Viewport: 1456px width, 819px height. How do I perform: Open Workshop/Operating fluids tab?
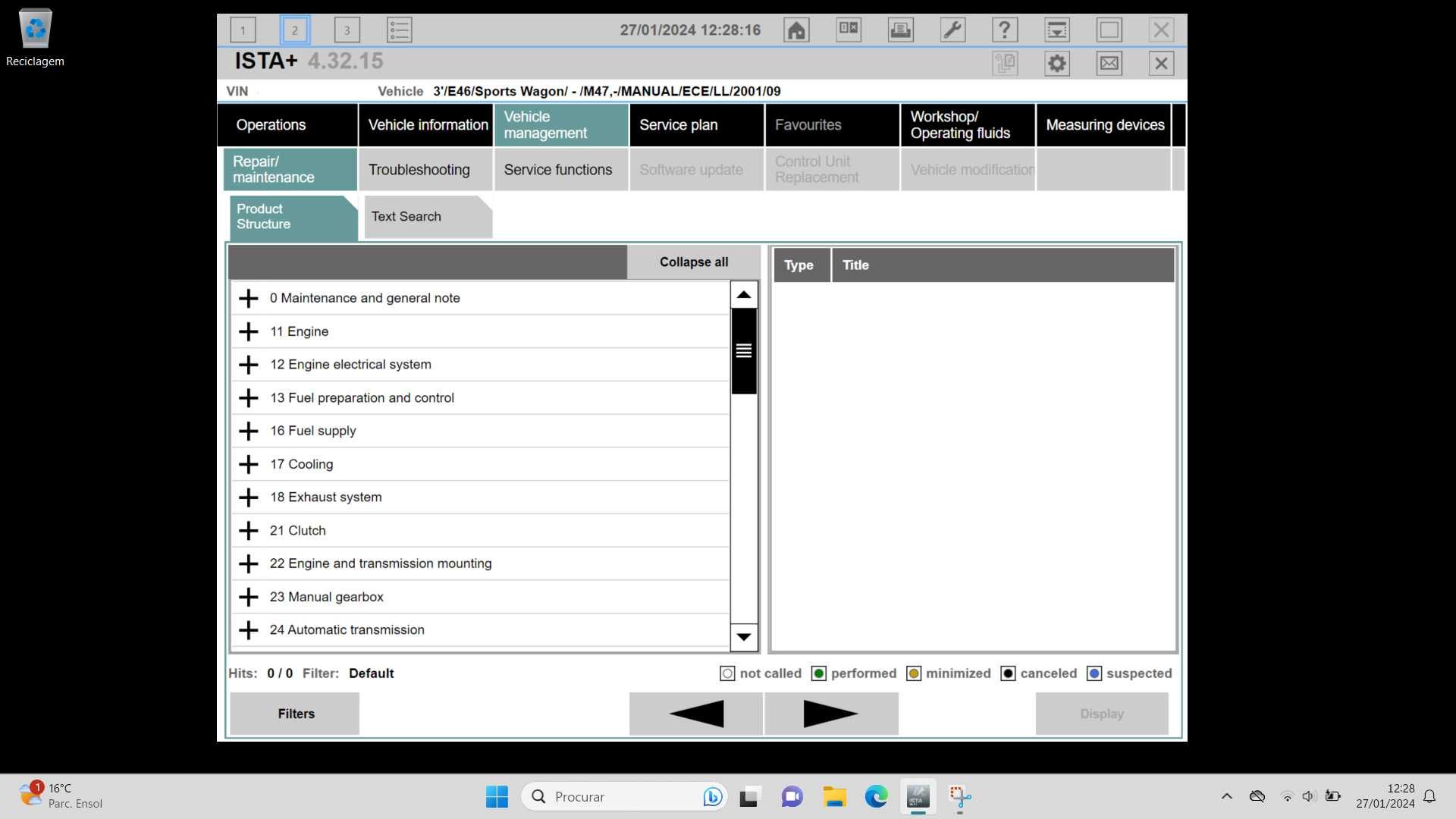pyautogui.click(x=968, y=125)
